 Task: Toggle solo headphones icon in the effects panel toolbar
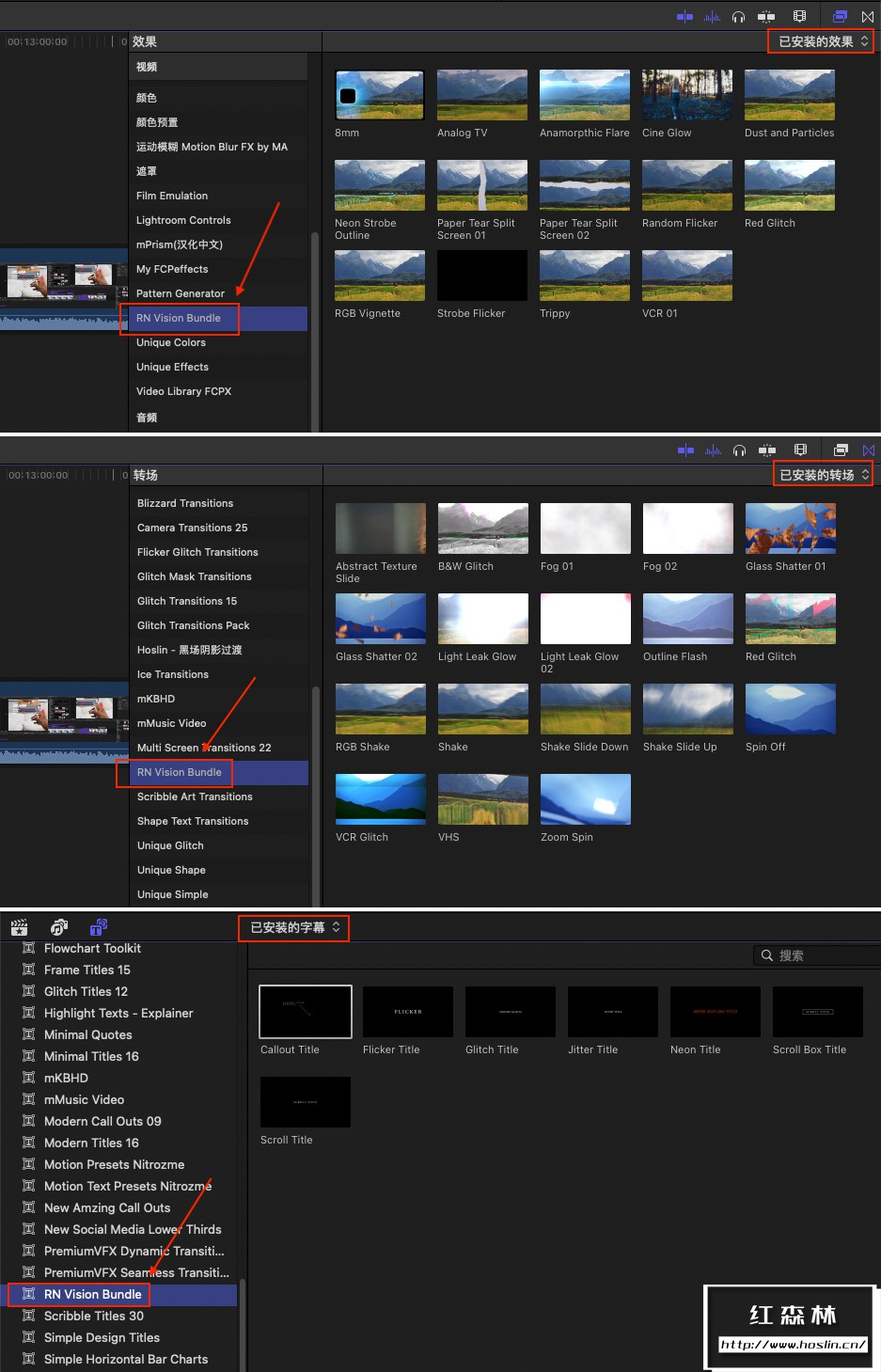click(739, 16)
